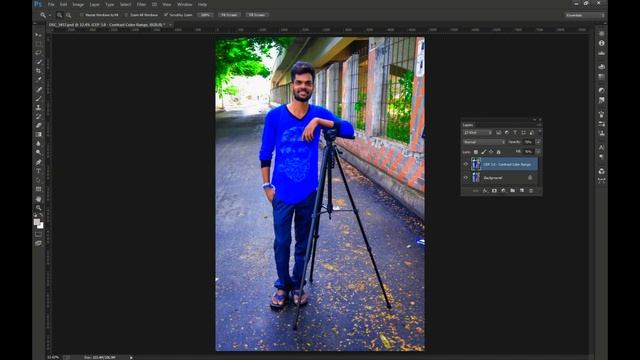640x360 pixels.
Task: Open the Window menu
Action: [184, 4]
